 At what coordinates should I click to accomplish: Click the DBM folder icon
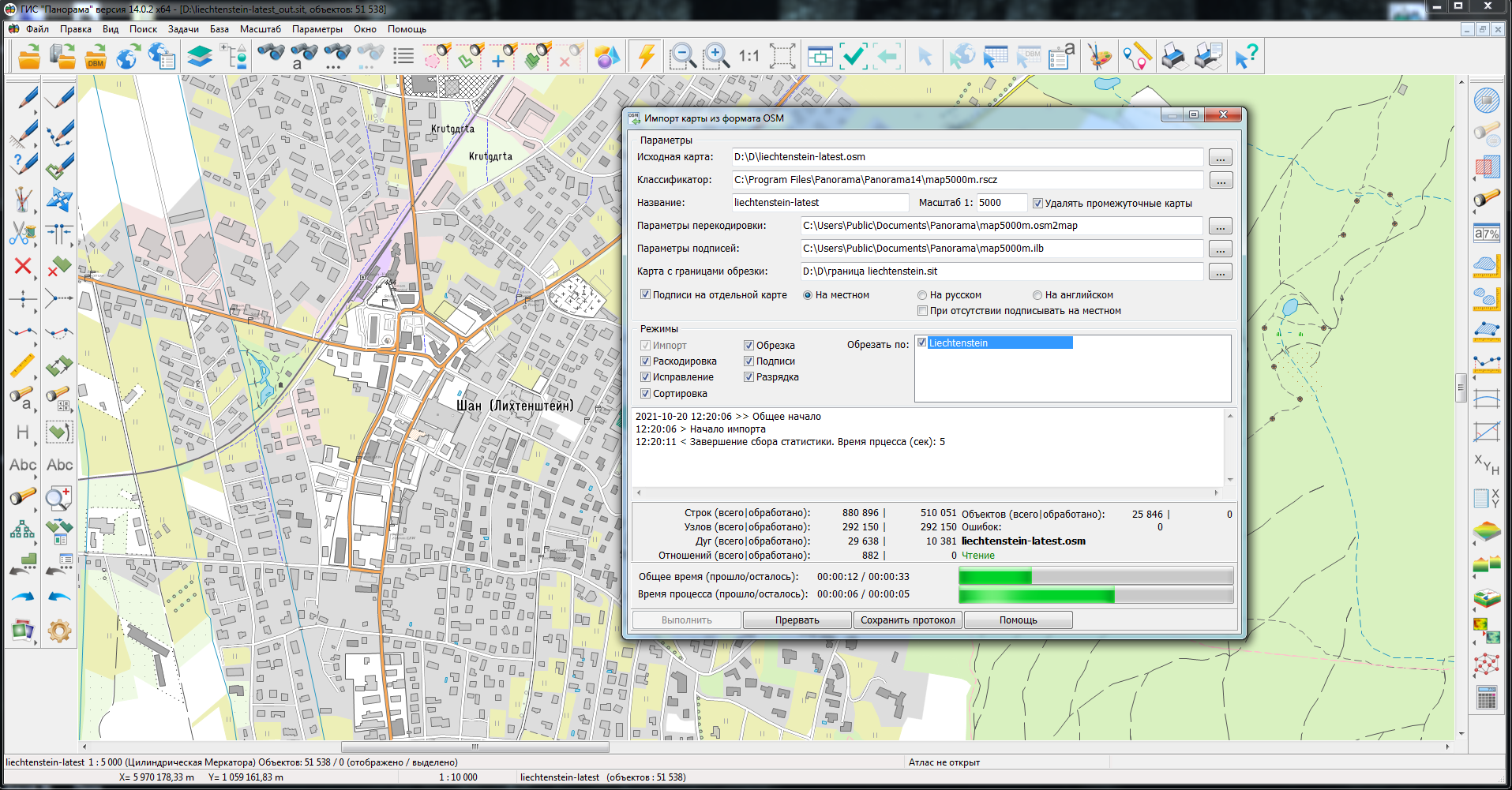[x=96, y=57]
